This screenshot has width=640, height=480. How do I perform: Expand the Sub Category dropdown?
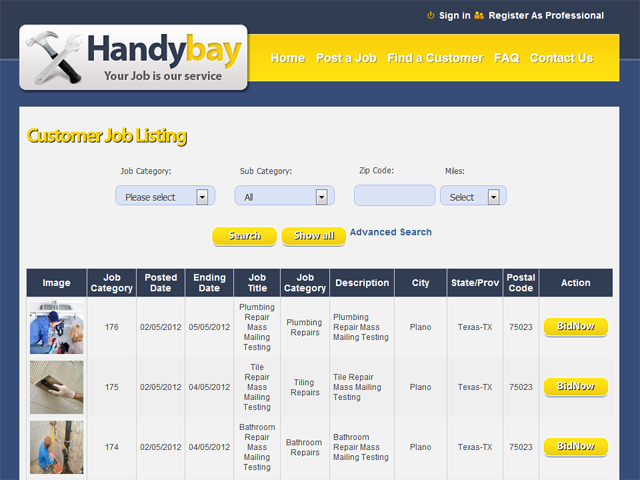click(284, 196)
